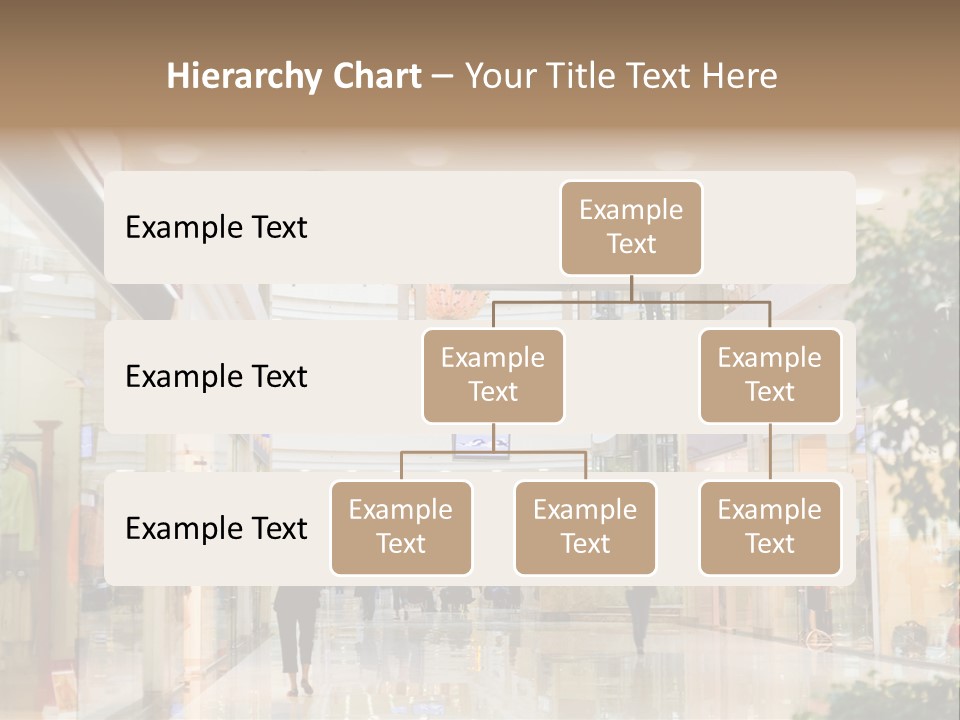Click the third row's "Example Text" label
This screenshot has height=720, width=960.
tap(216, 529)
